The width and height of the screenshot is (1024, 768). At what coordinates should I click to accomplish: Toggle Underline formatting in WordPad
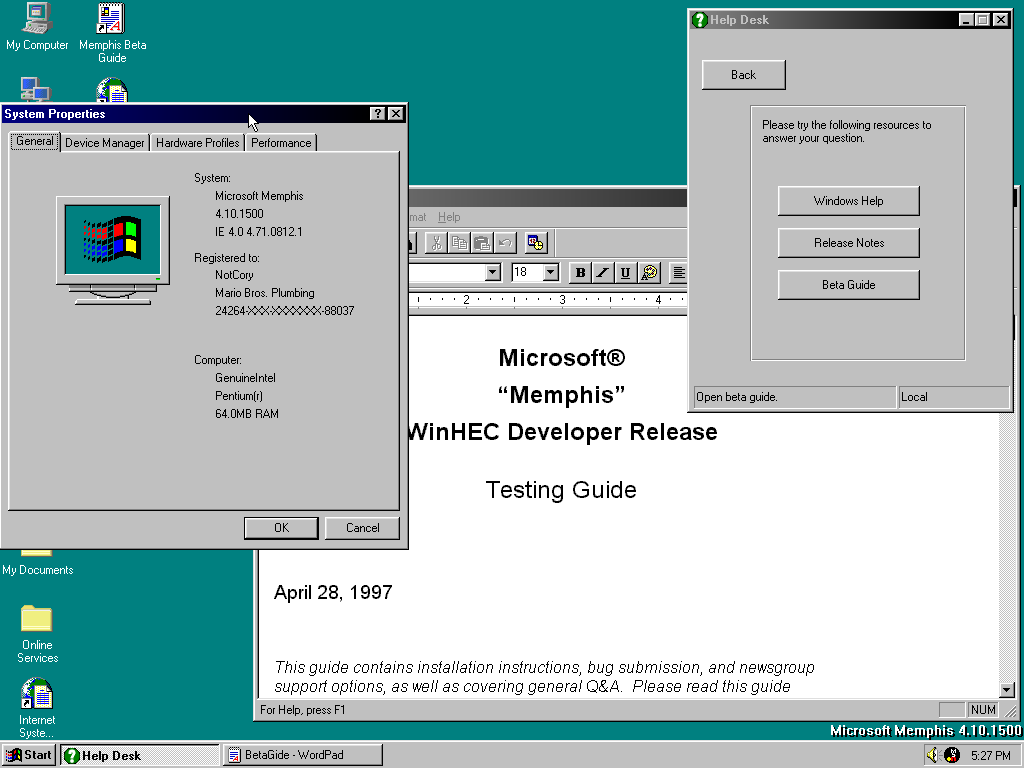point(626,273)
